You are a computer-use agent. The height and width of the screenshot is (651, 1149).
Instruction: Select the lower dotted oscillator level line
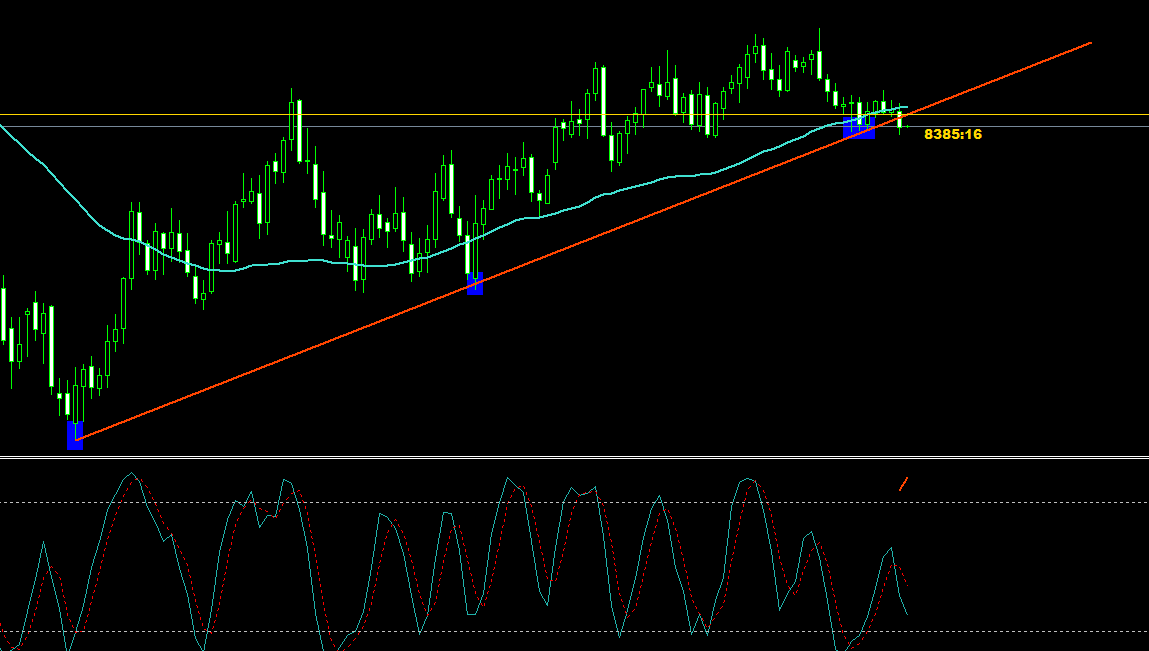click(500, 631)
